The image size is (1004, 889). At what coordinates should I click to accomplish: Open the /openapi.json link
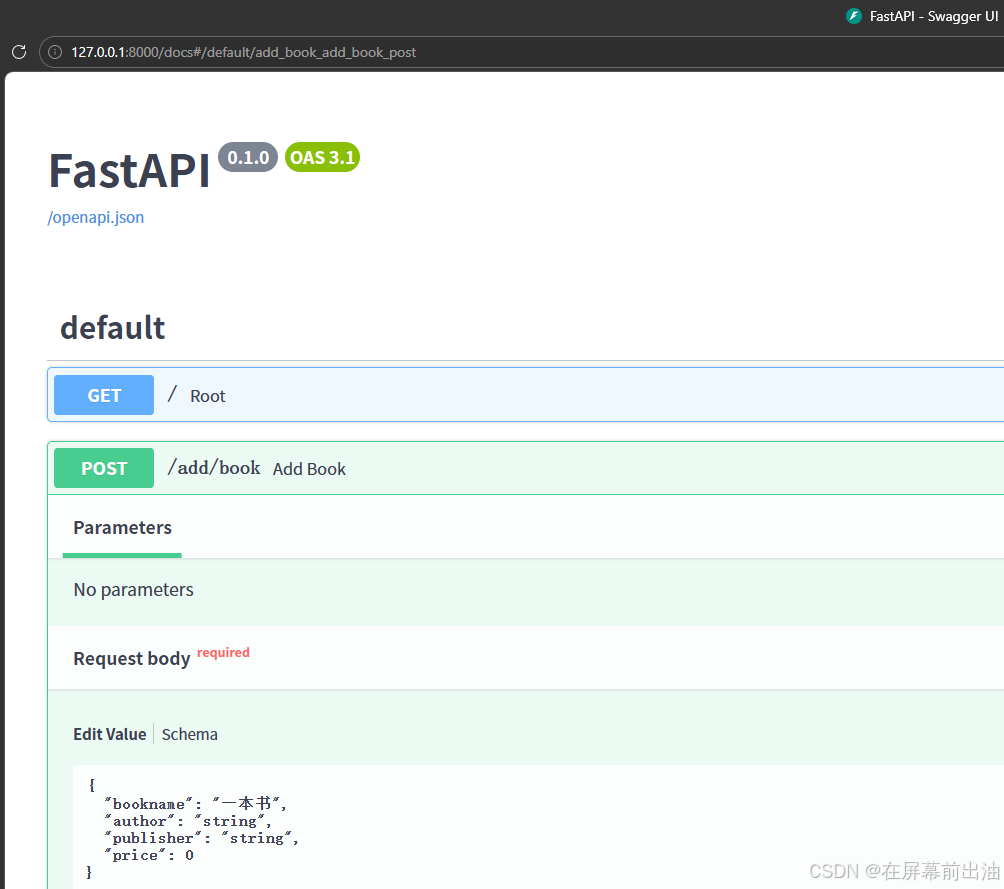tap(96, 217)
